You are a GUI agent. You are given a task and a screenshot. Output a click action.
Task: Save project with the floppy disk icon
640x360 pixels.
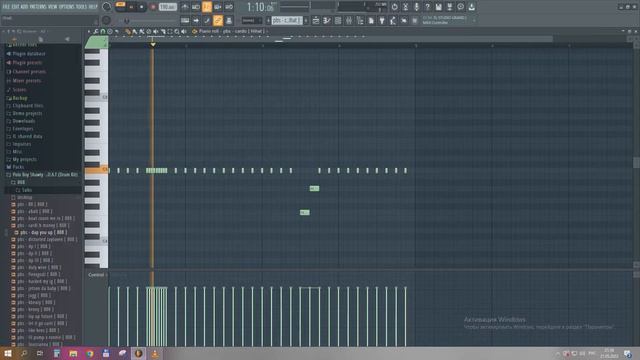pos(438,7)
